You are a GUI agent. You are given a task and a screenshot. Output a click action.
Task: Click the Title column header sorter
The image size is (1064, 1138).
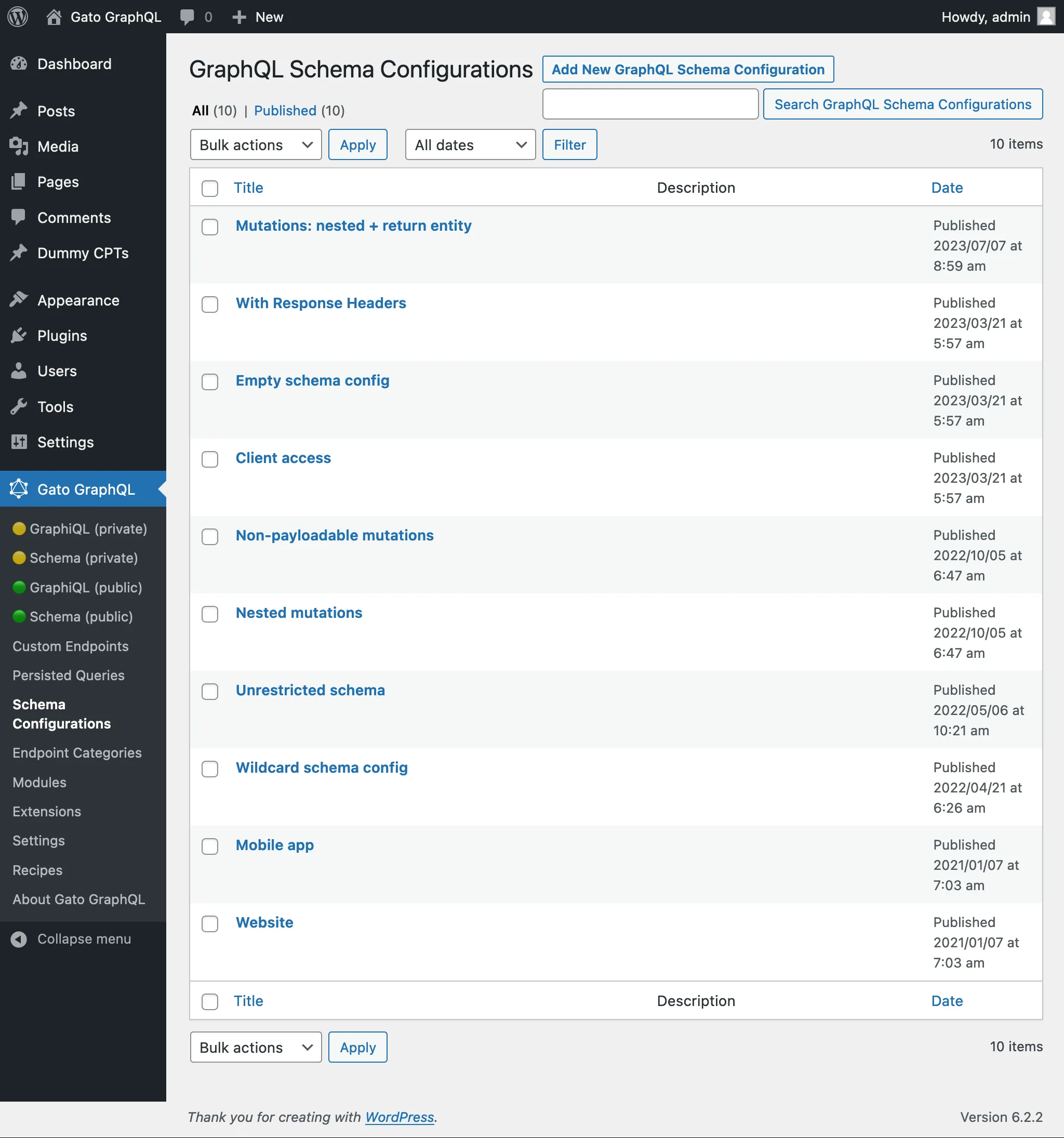(x=248, y=187)
